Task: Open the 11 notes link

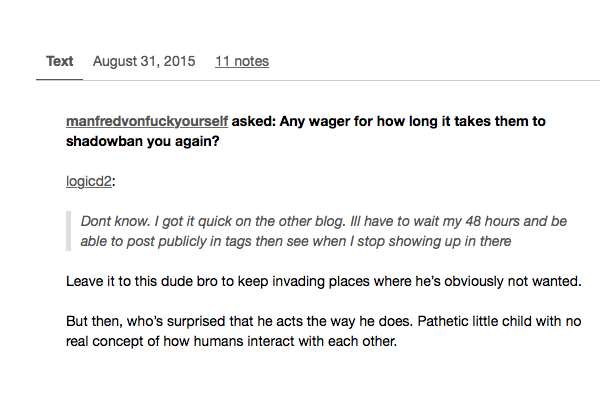Action: tap(242, 61)
